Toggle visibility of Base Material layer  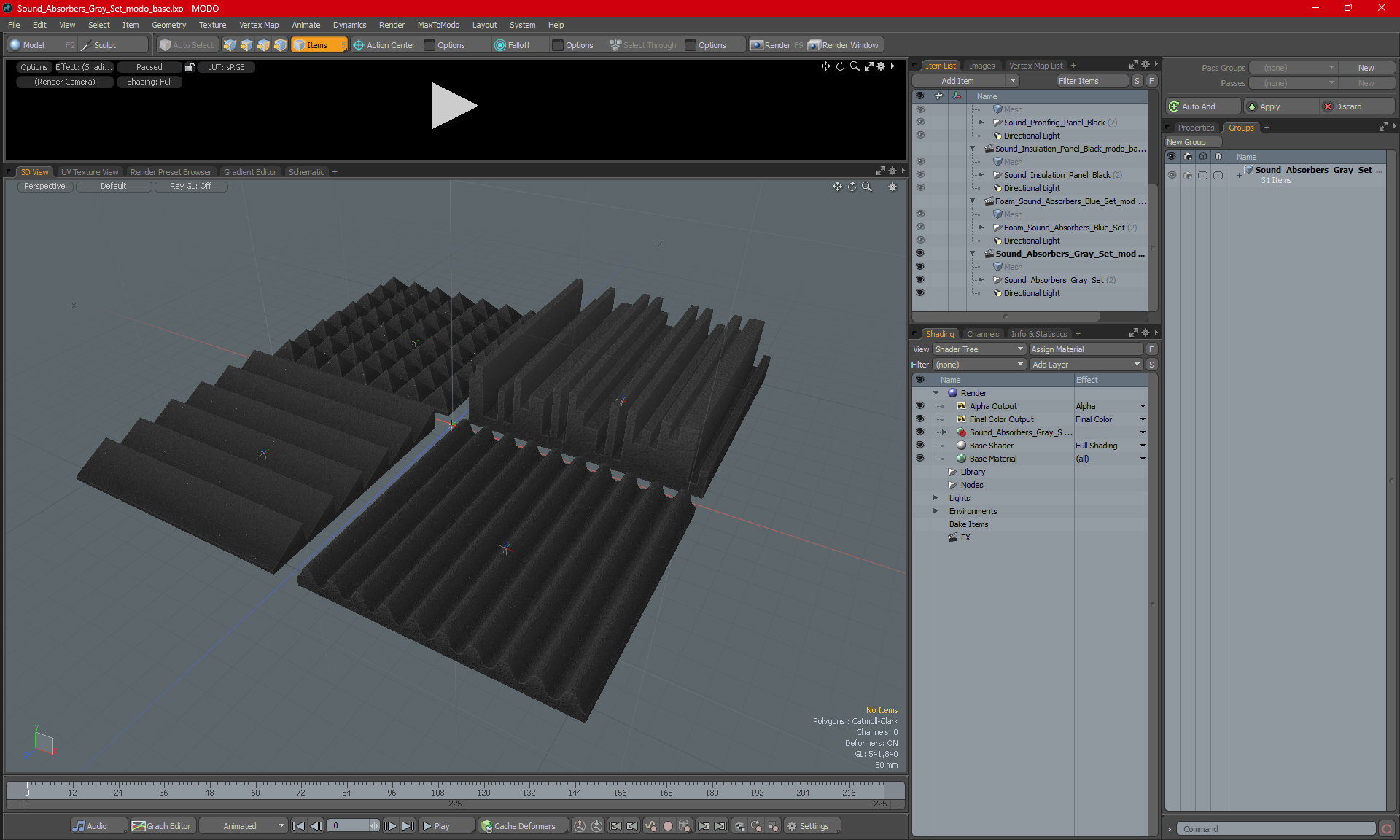[919, 459]
